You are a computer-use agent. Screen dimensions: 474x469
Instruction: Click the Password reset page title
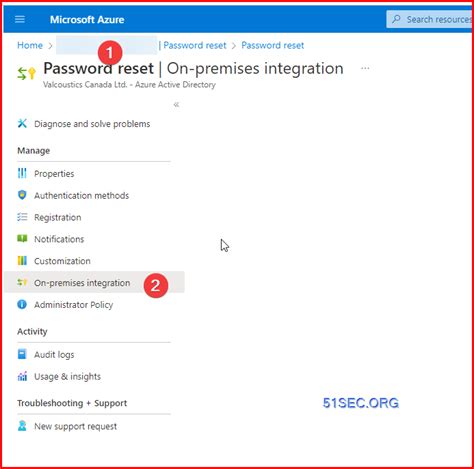[193, 69]
